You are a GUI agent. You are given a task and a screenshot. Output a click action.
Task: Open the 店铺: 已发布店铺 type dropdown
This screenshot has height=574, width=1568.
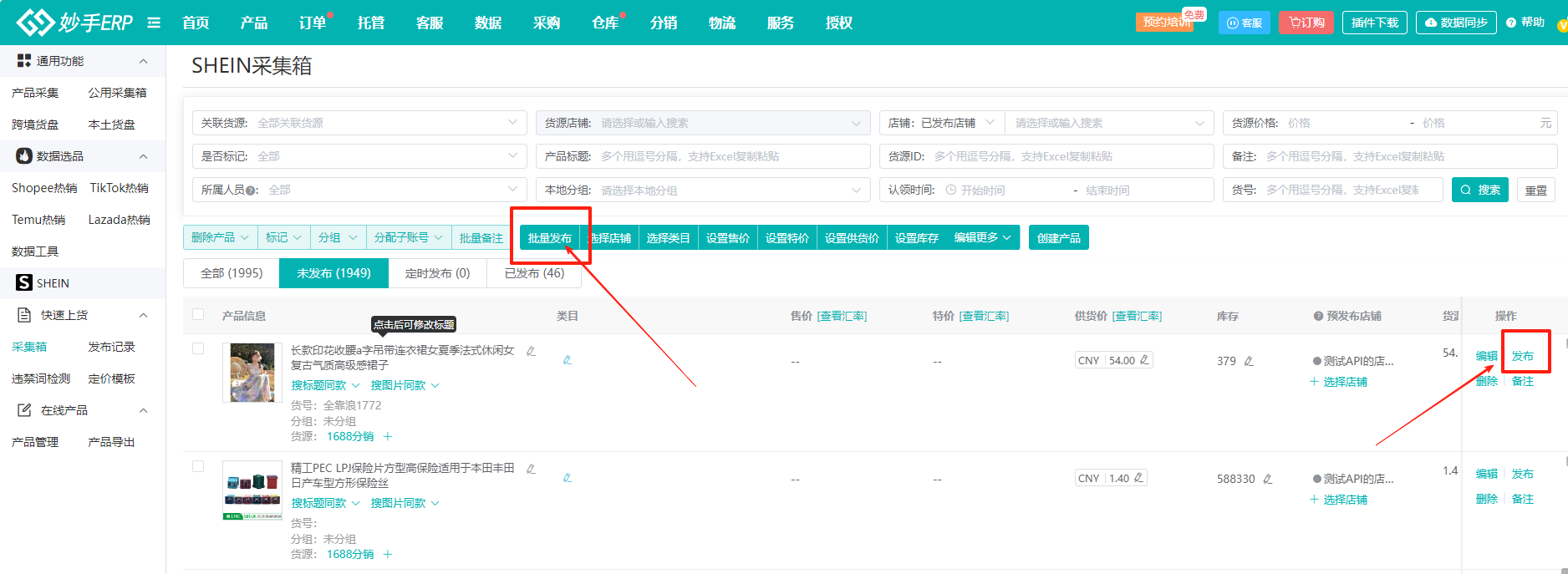tap(942, 123)
